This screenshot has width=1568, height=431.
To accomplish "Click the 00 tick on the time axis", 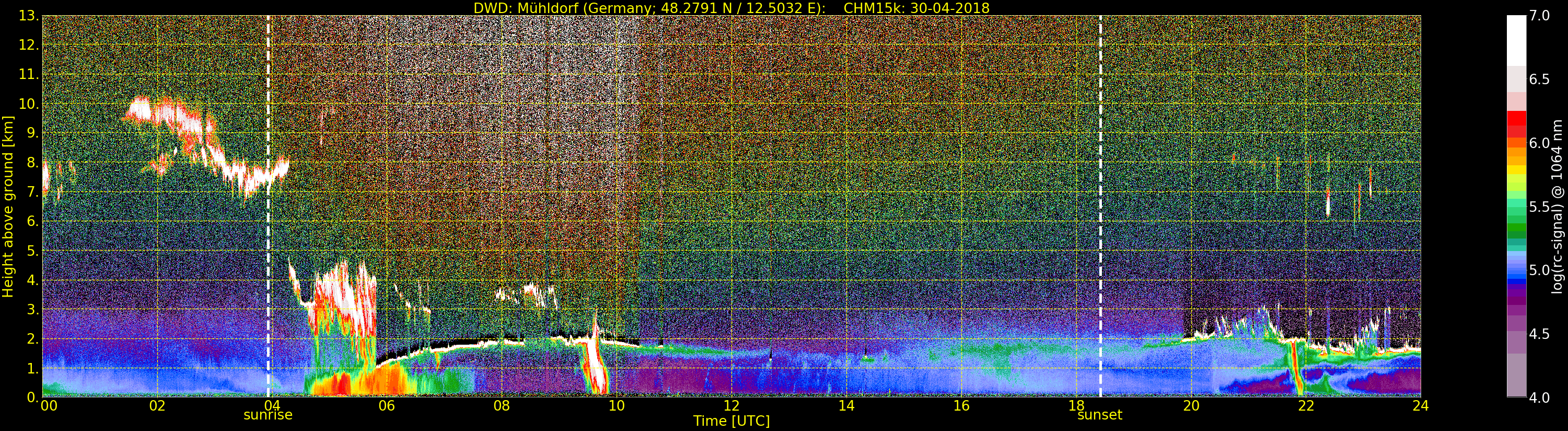I will (49, 406).
